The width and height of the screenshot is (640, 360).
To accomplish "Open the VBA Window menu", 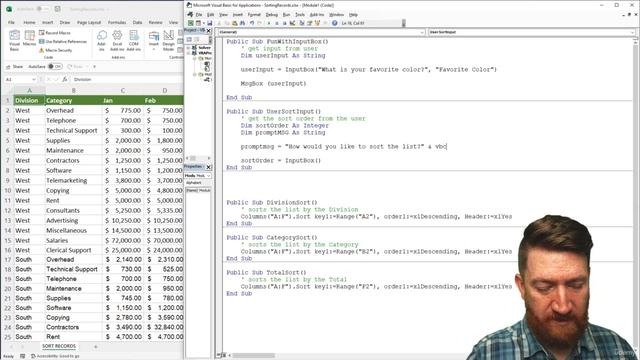I will click(336, 15).
